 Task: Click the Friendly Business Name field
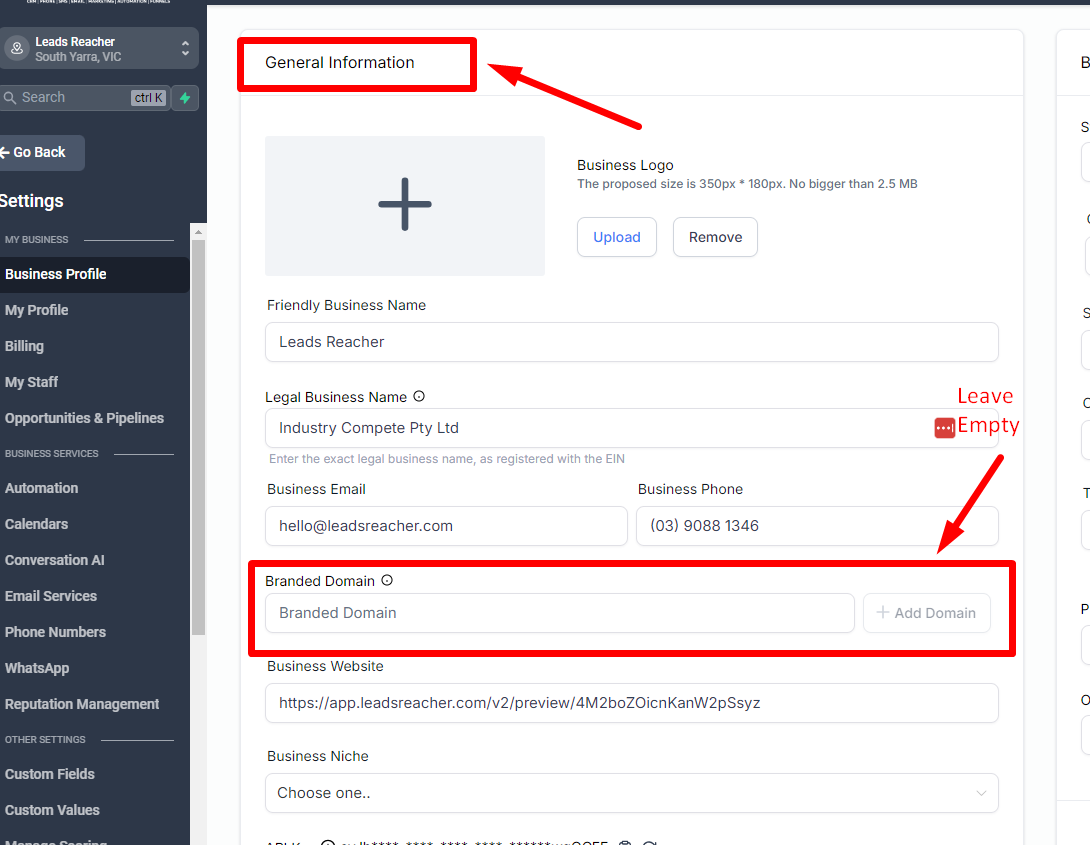[x=631, y=342]
